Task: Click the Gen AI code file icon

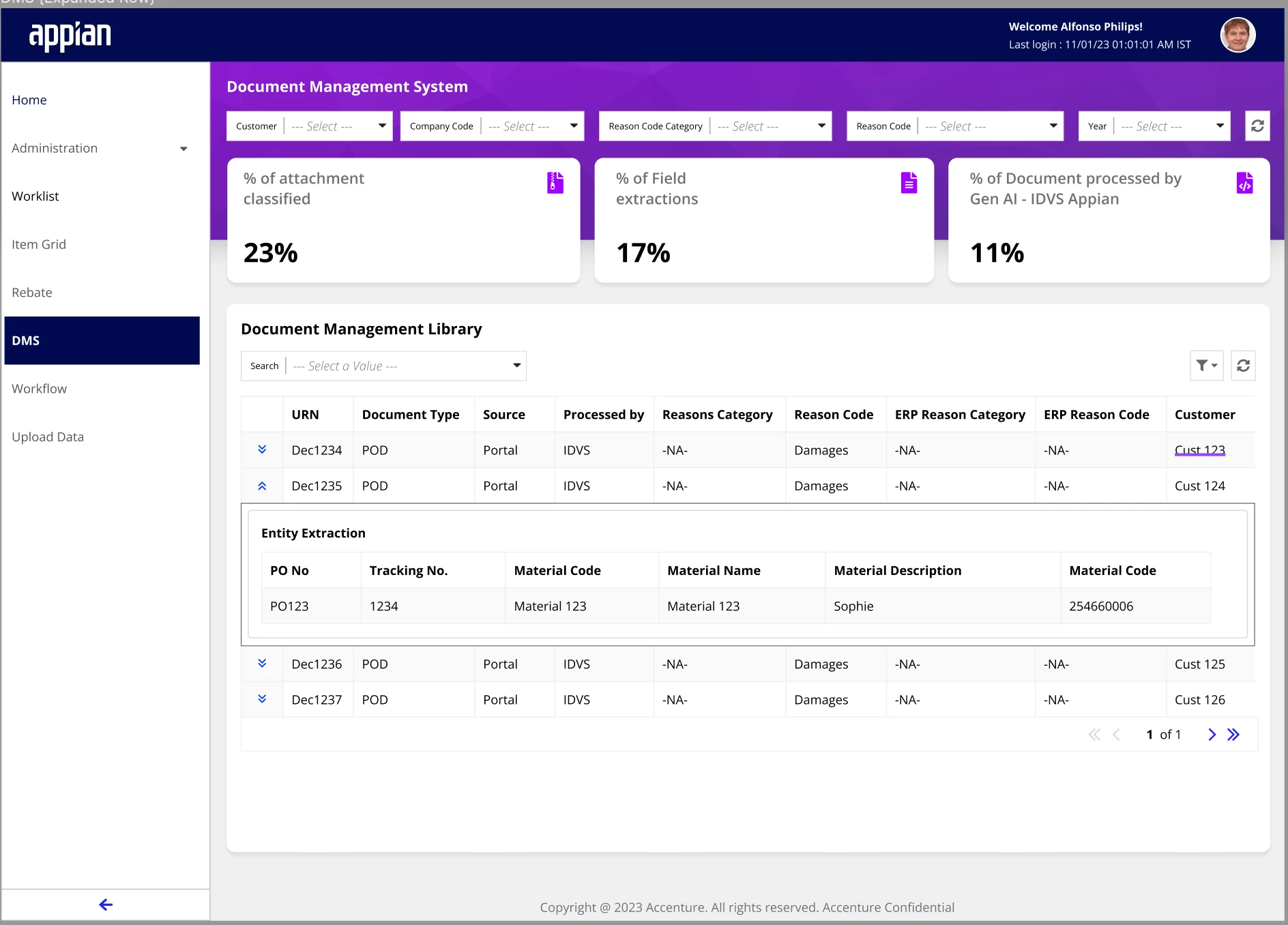Action: 1244,183
